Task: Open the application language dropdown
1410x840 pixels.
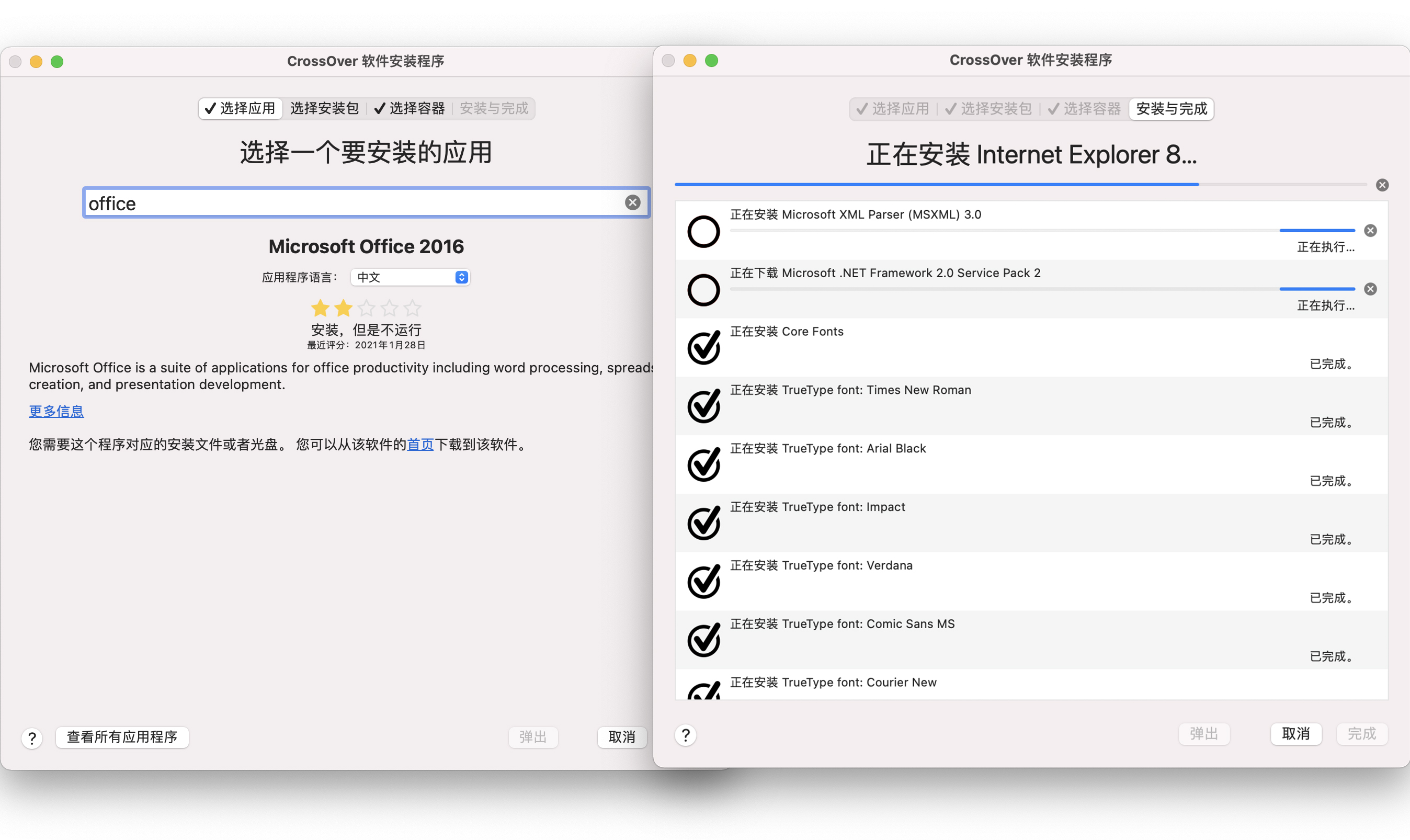Action: pos(410,277)
